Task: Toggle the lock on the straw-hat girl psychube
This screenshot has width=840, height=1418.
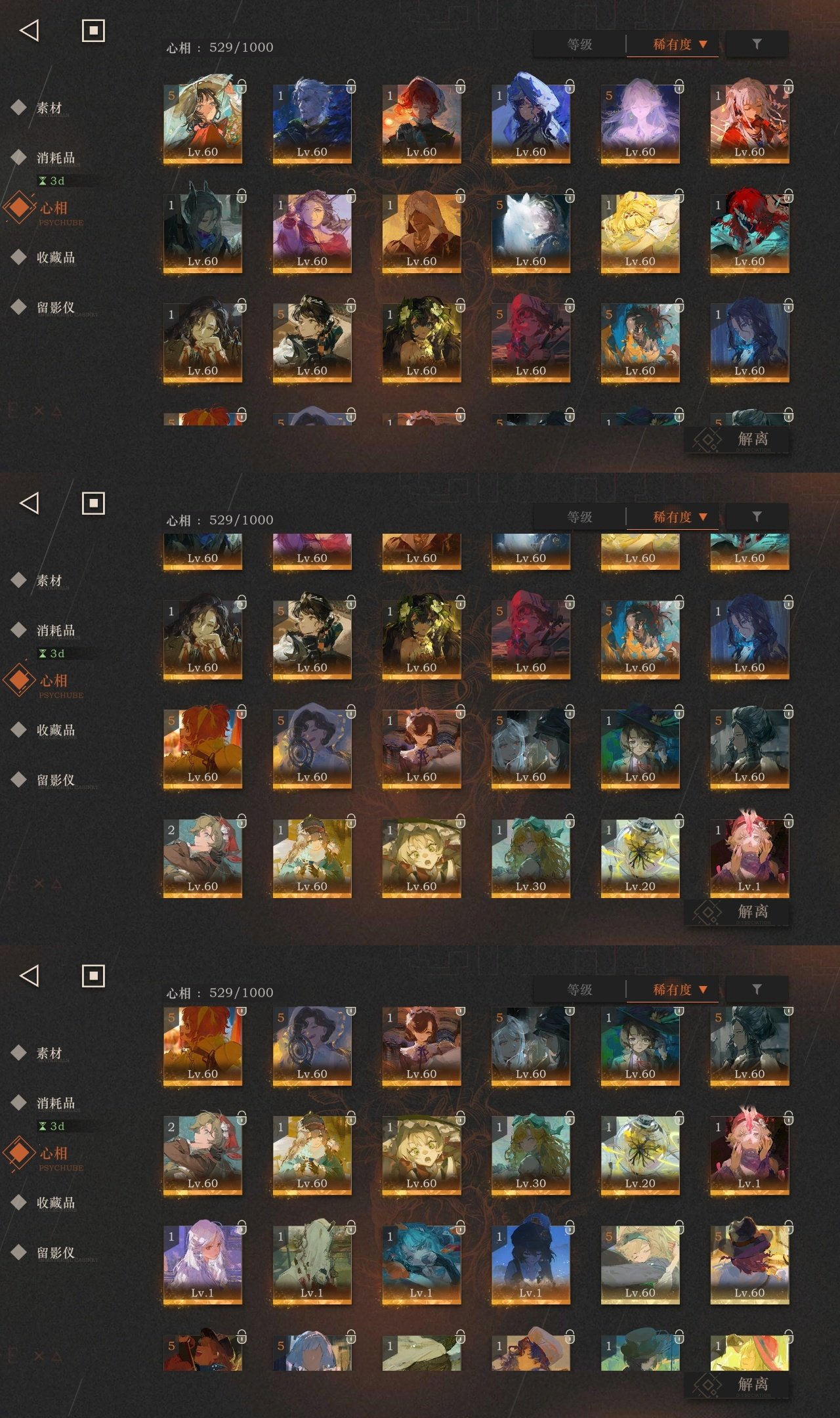Action: point(241,86)
